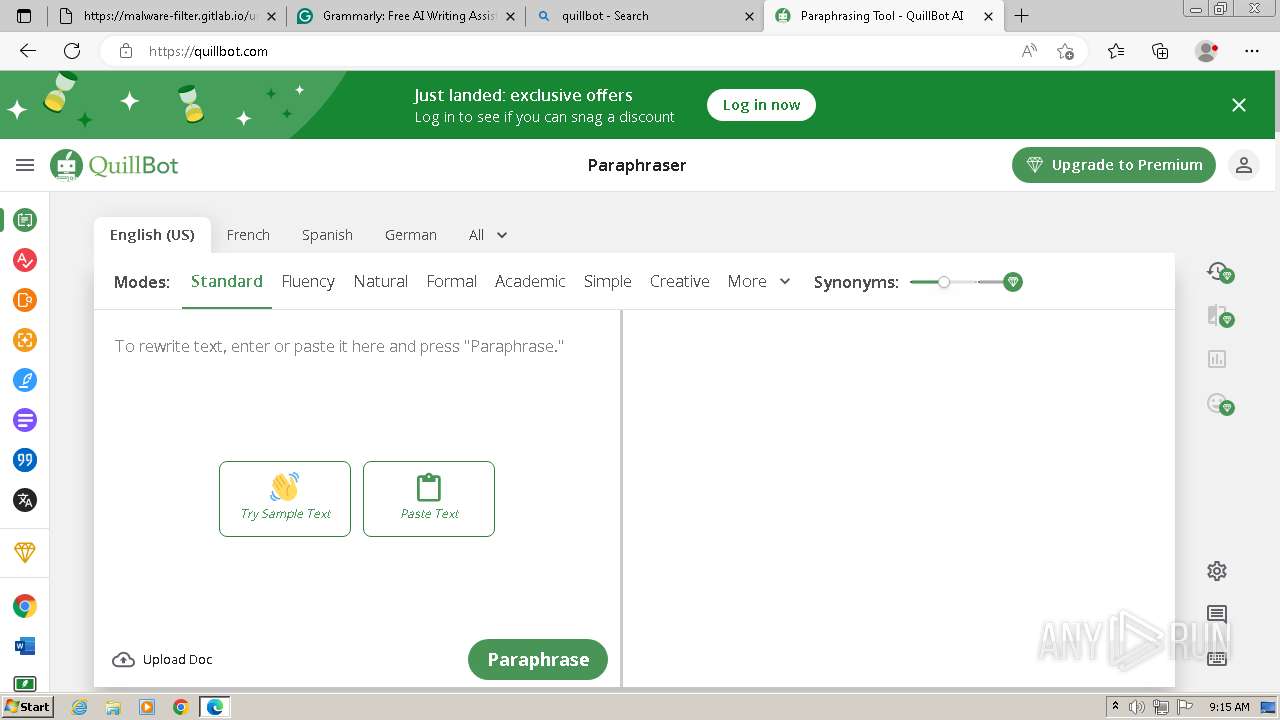Click the Premium diamond sidebar icon
The height and width of the screenshot is (720, 1280).
point(25,552)
